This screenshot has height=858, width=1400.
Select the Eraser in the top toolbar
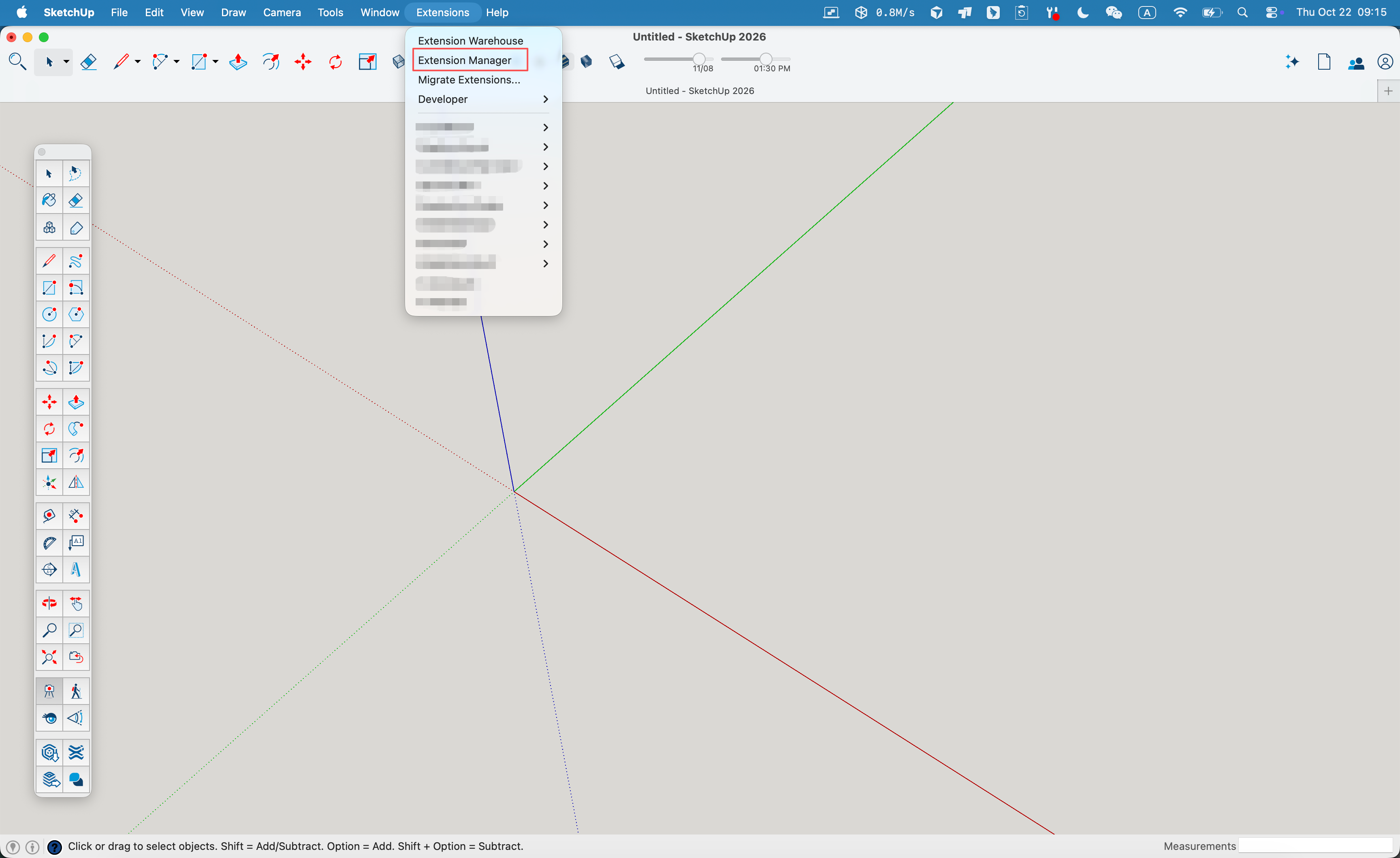point(89,61)
